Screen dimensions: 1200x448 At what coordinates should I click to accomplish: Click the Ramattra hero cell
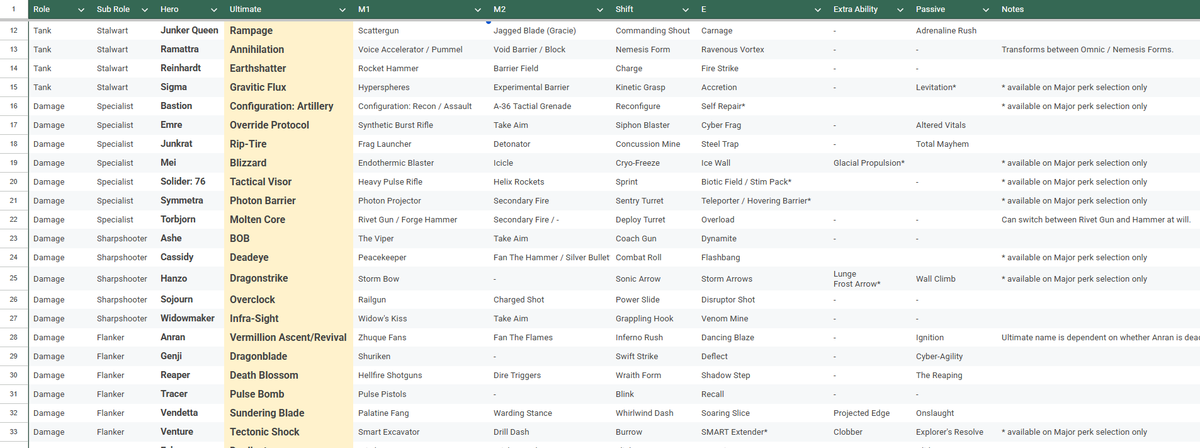pos(190,49)
